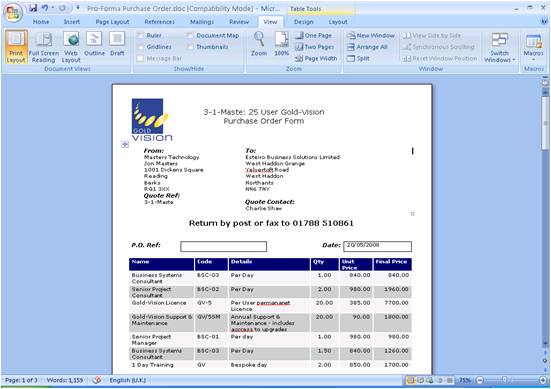Enable the Document Map checkbox

[190, 35]
